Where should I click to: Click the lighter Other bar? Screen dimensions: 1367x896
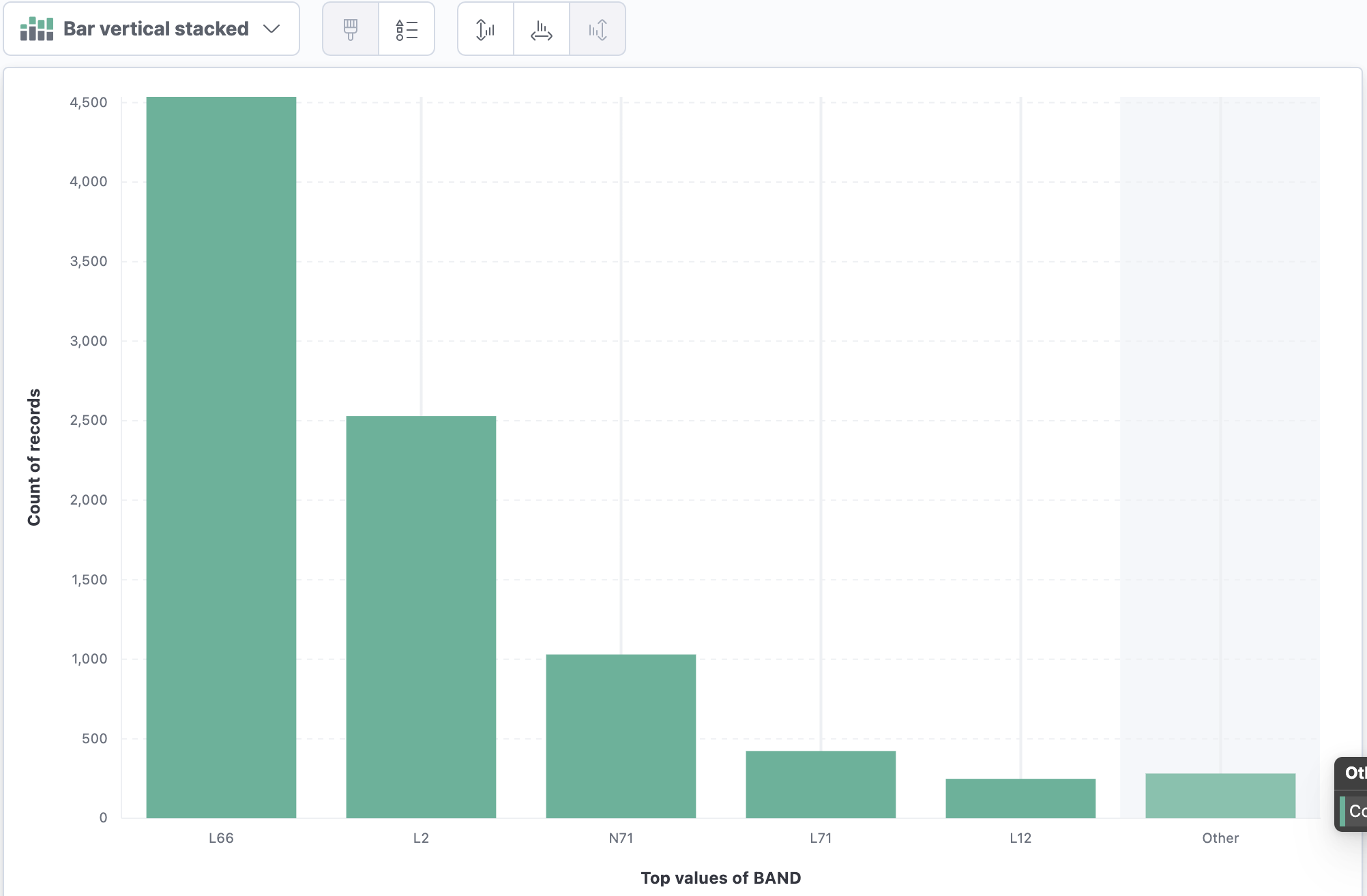pos(1220,795)
